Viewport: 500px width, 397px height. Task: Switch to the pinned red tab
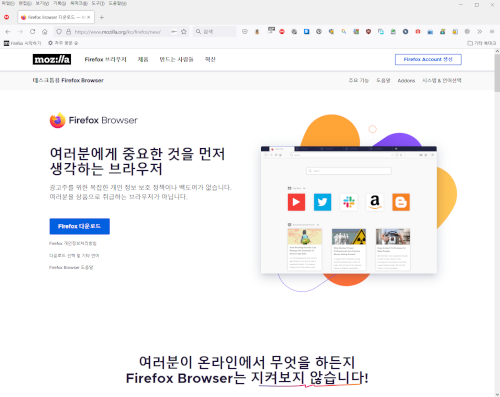(7, 17)
